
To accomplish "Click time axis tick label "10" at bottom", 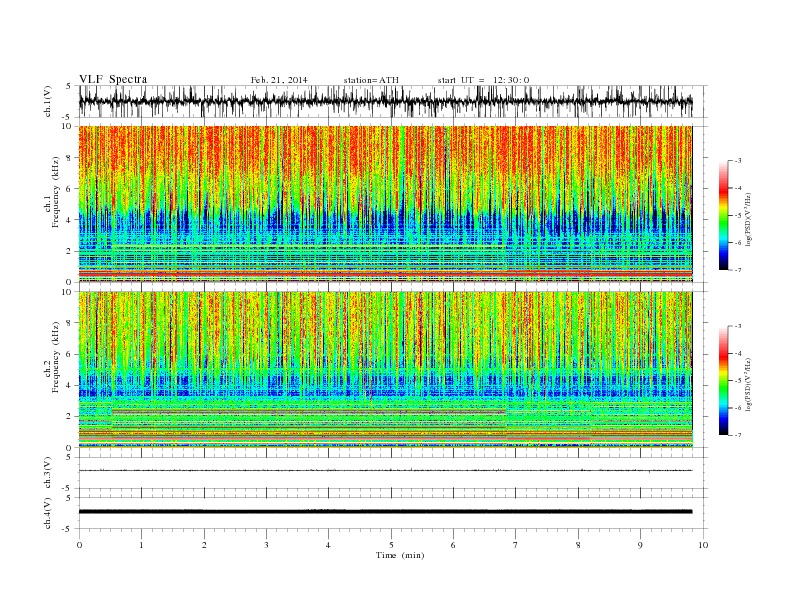I will point(703,545).
